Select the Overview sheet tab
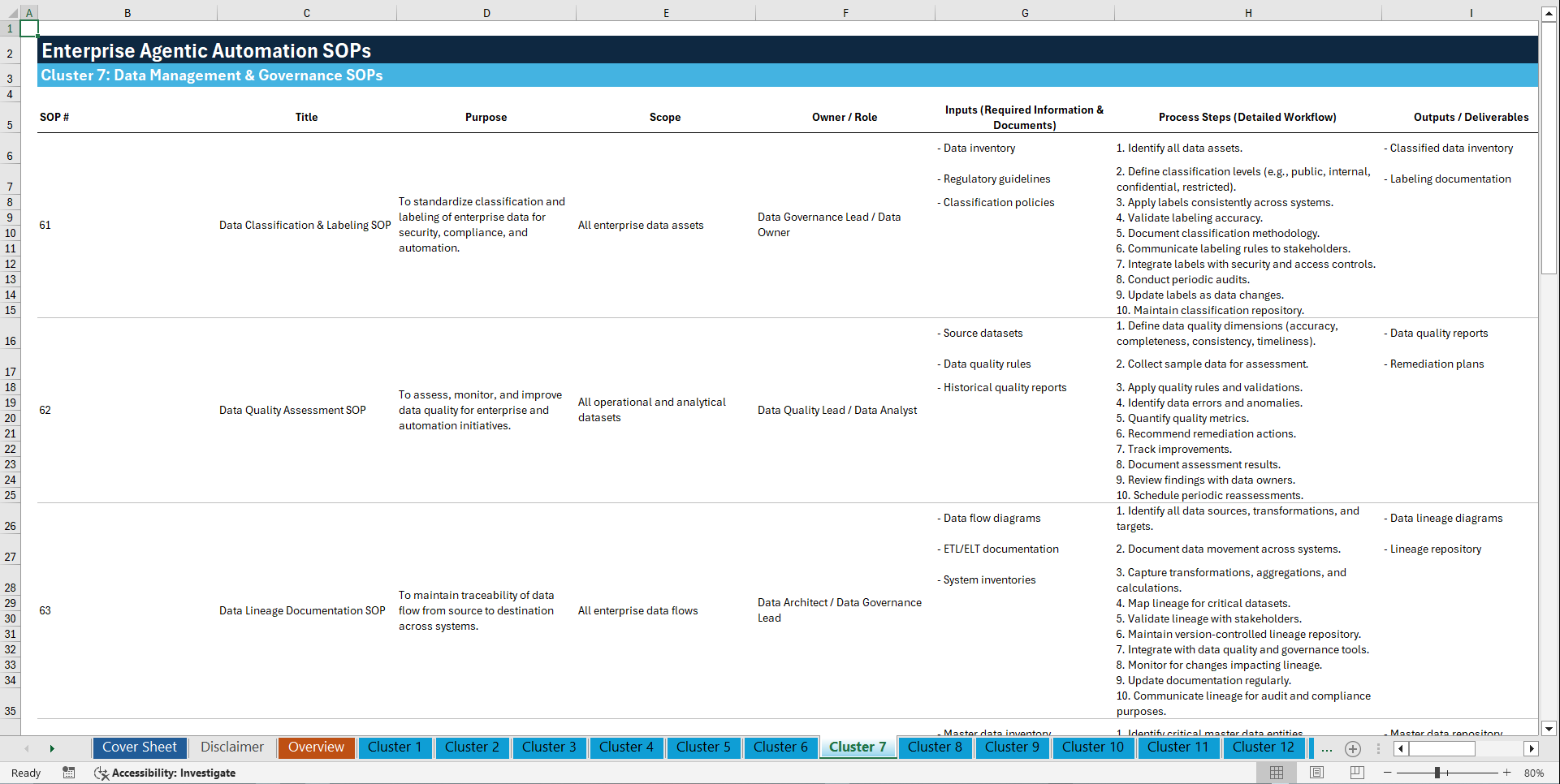 [316, 747]
